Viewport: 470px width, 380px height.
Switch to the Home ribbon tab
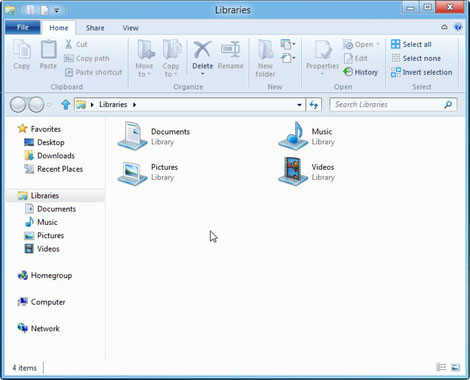pos(59,28)
